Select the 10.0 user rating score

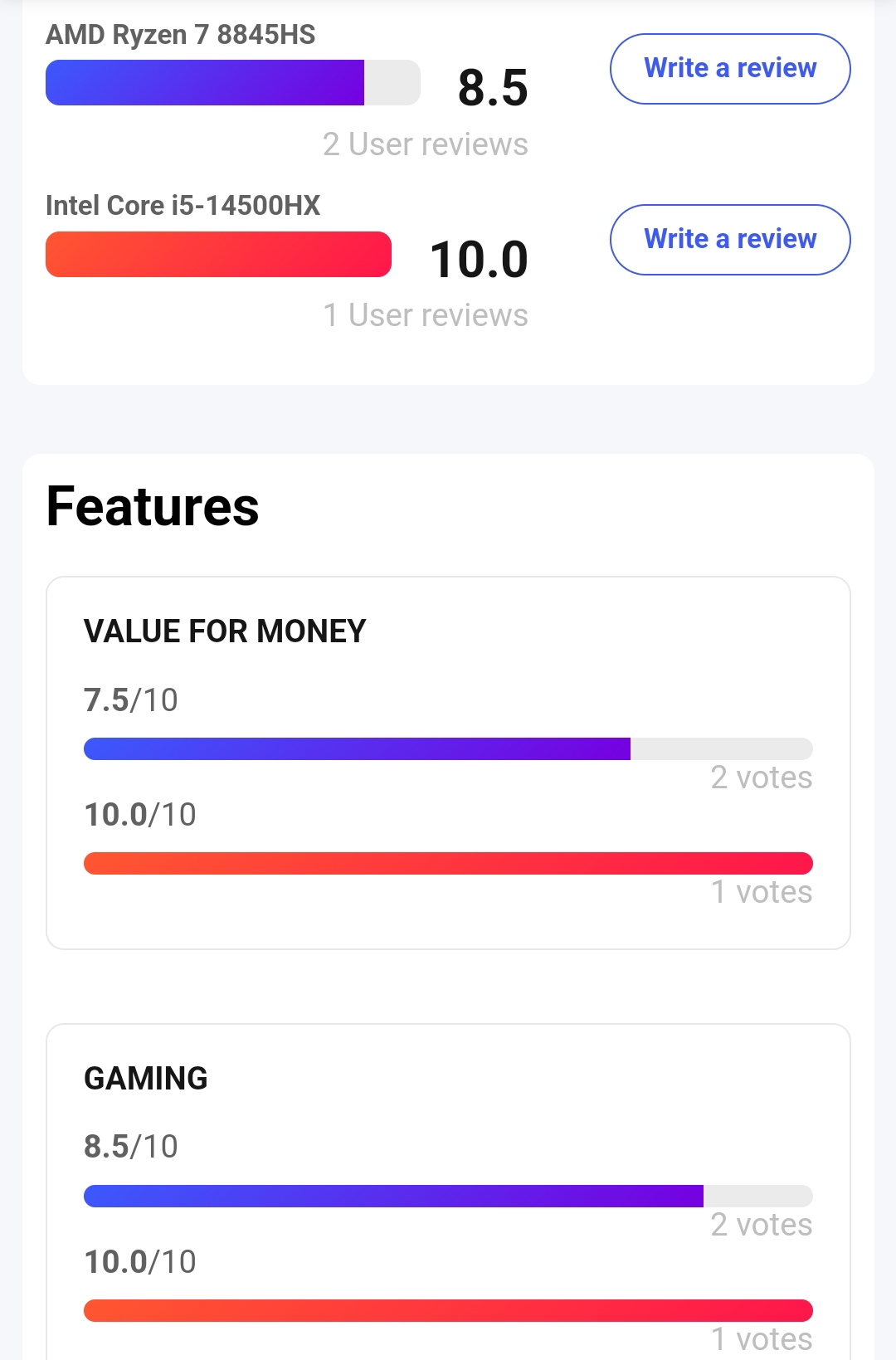(479, 259)
